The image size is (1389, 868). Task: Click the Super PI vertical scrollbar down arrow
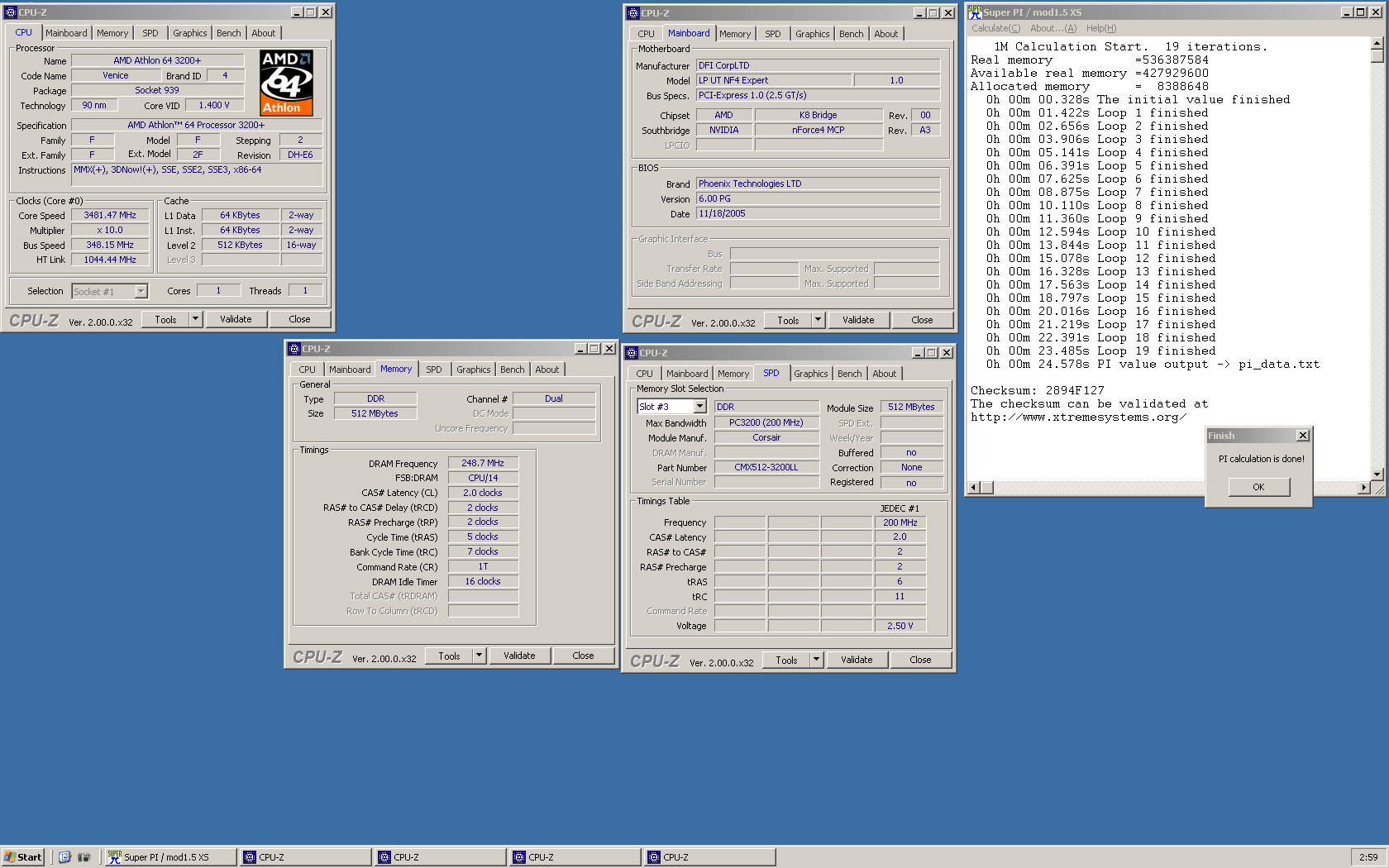(x=1377, y=475)
